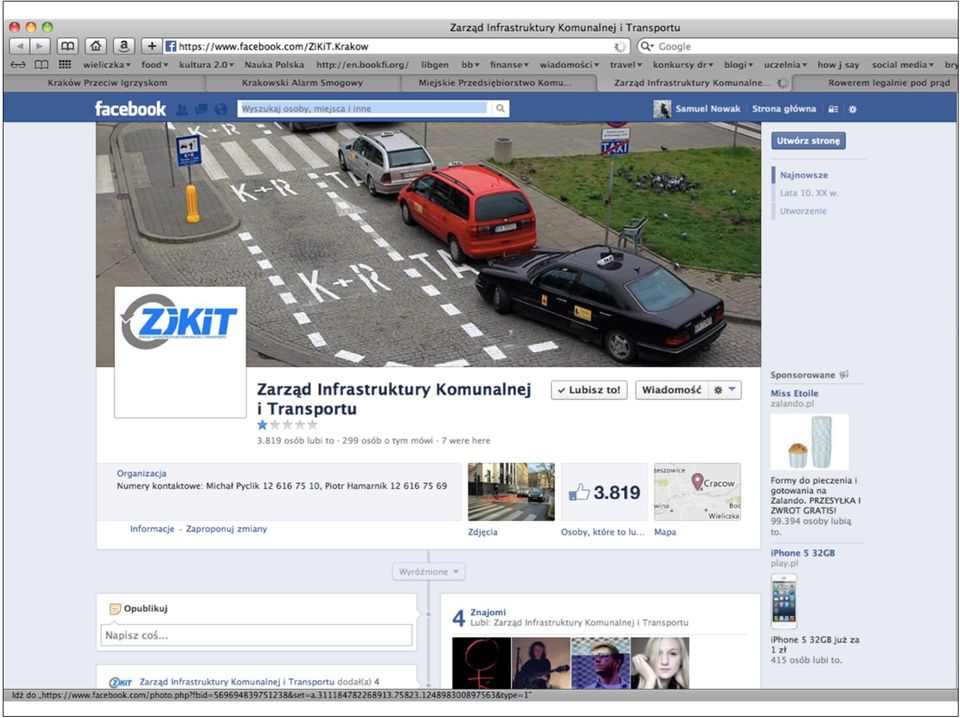Click the ZIKiT page profile logo
Viewport: 960px width, 718px height.
click(180, 353)
